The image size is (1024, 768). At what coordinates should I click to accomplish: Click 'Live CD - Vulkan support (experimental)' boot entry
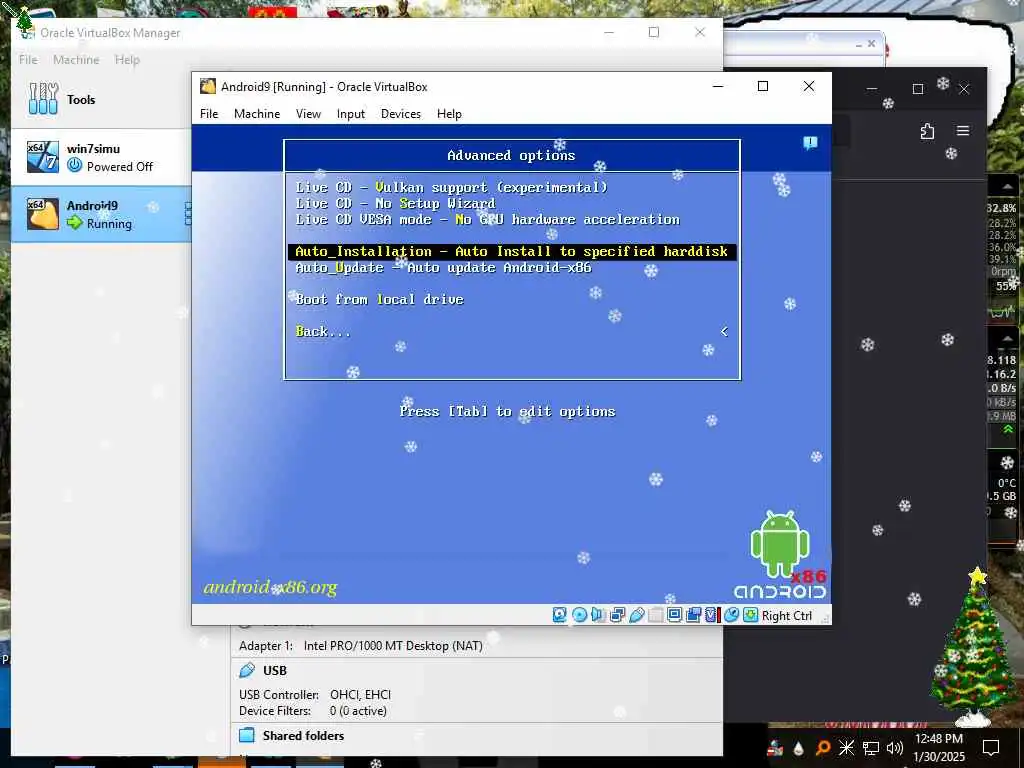(451, 187)
